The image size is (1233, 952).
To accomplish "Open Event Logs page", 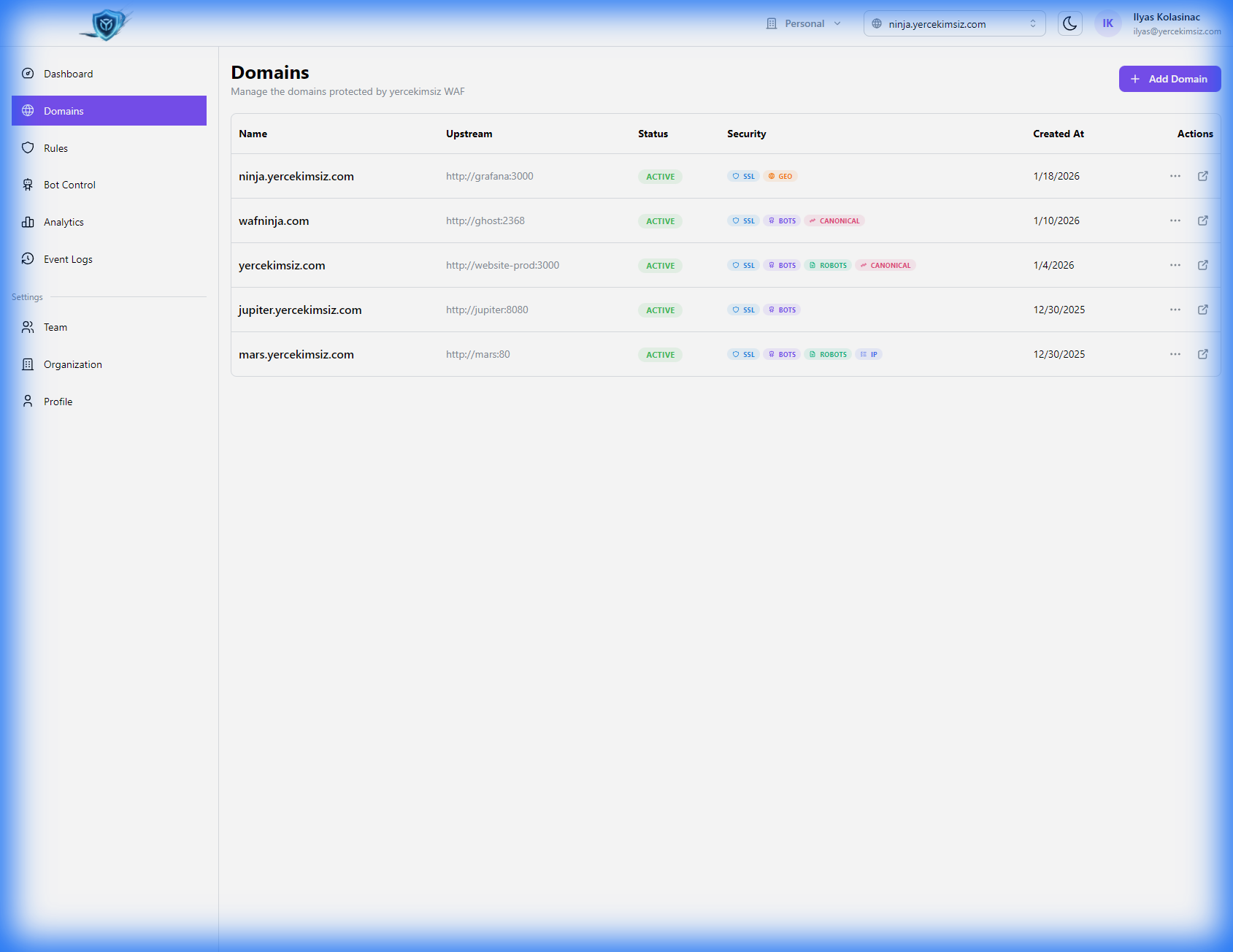I will [109, 259].
